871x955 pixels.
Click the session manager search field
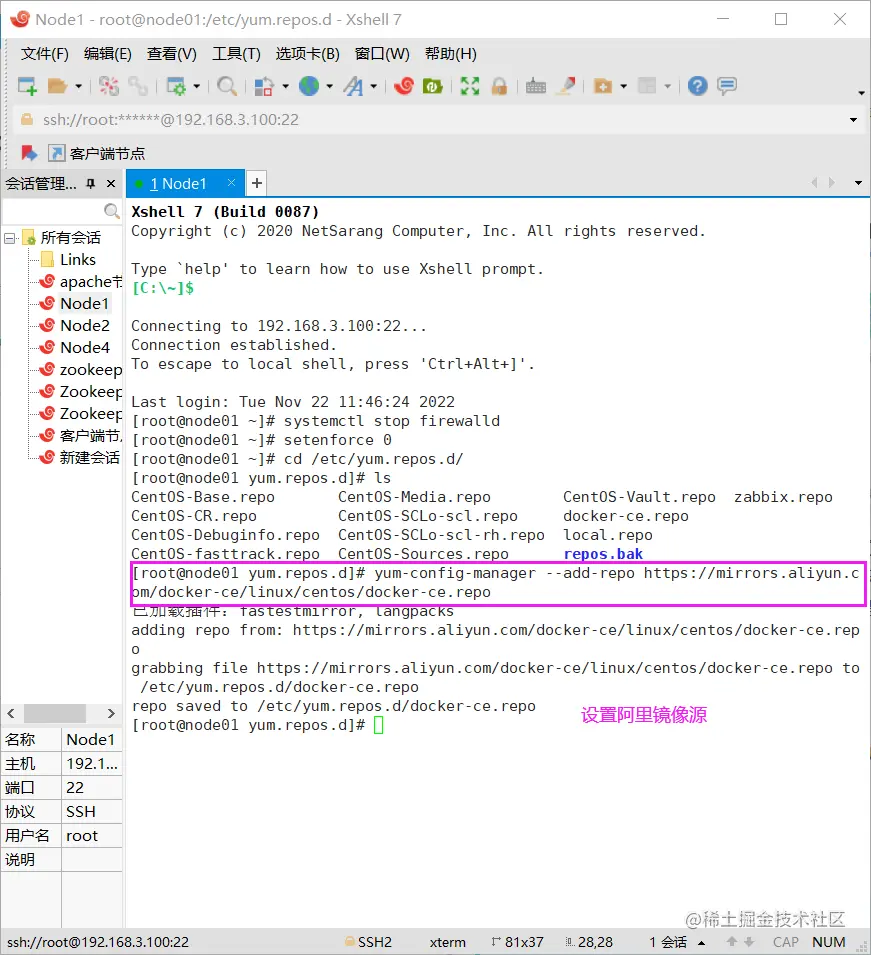click(61, 211)
